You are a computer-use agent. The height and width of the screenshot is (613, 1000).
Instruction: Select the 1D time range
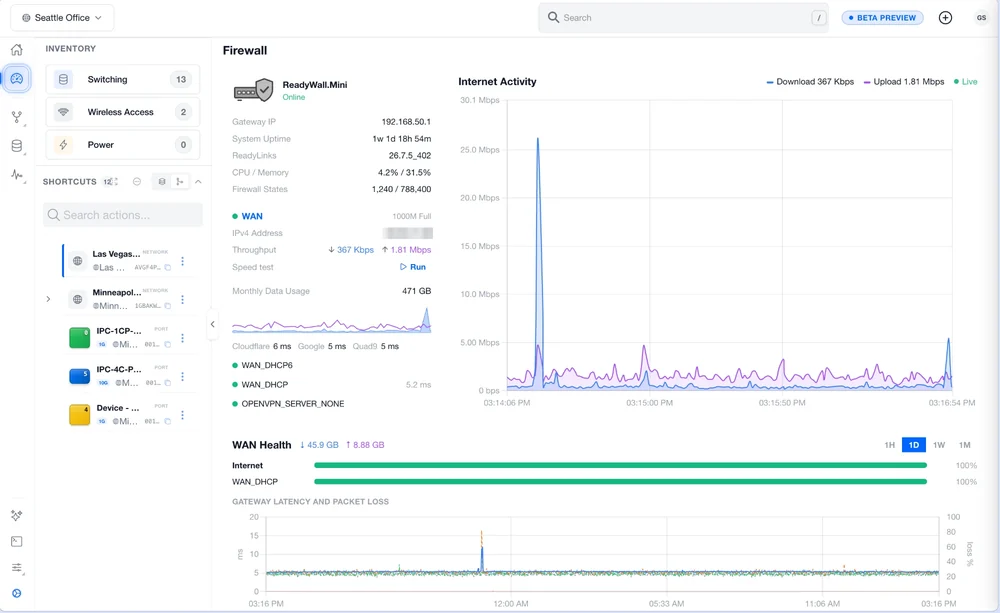point(914,445)
